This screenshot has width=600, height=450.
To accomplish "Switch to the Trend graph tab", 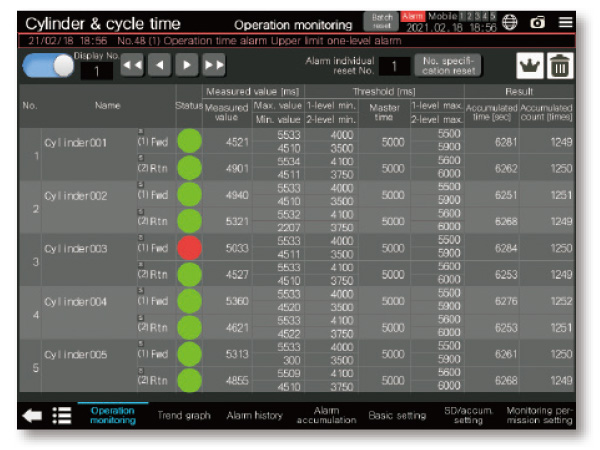I will point(184,415).
